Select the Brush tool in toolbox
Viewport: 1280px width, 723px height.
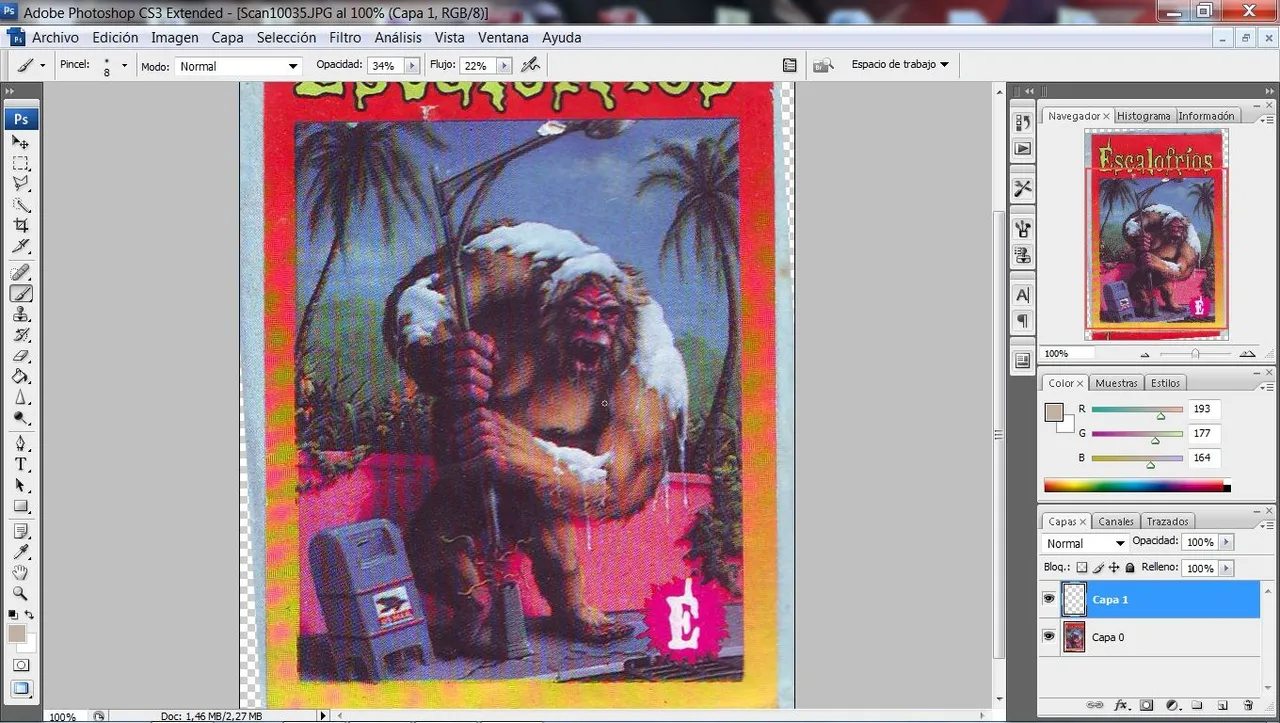tap(21, 293)
